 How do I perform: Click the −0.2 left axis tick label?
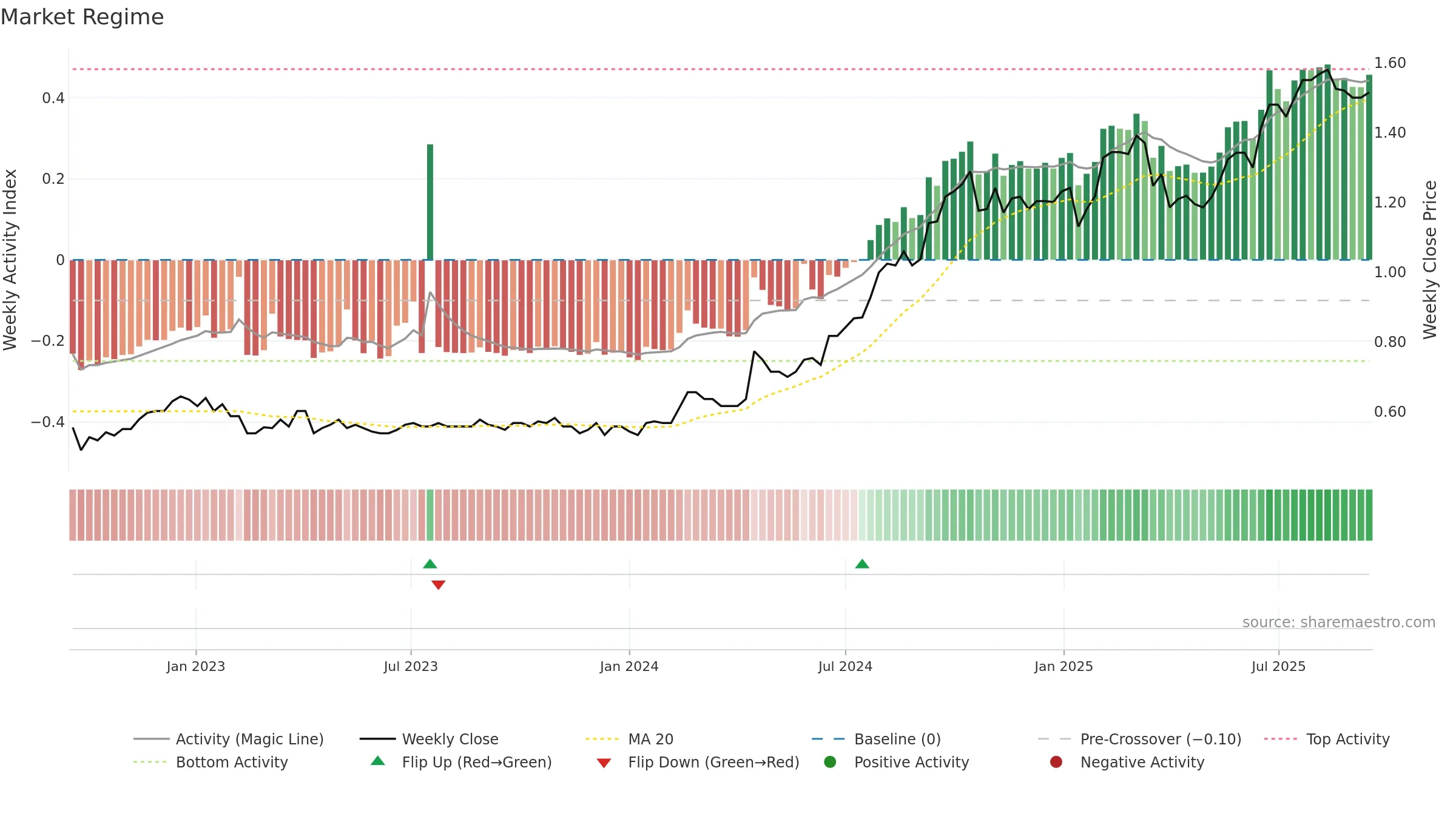(x=48, y=341)
